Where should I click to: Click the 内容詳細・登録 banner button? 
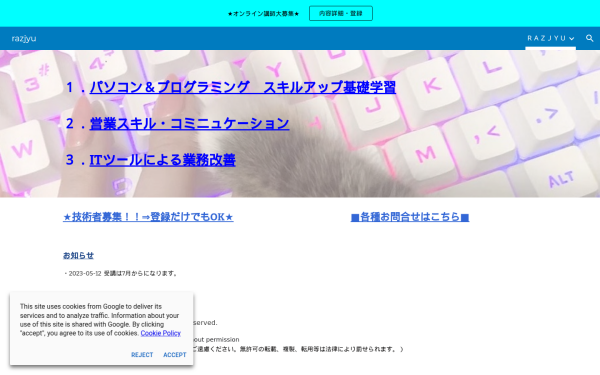tap(341, 13)
